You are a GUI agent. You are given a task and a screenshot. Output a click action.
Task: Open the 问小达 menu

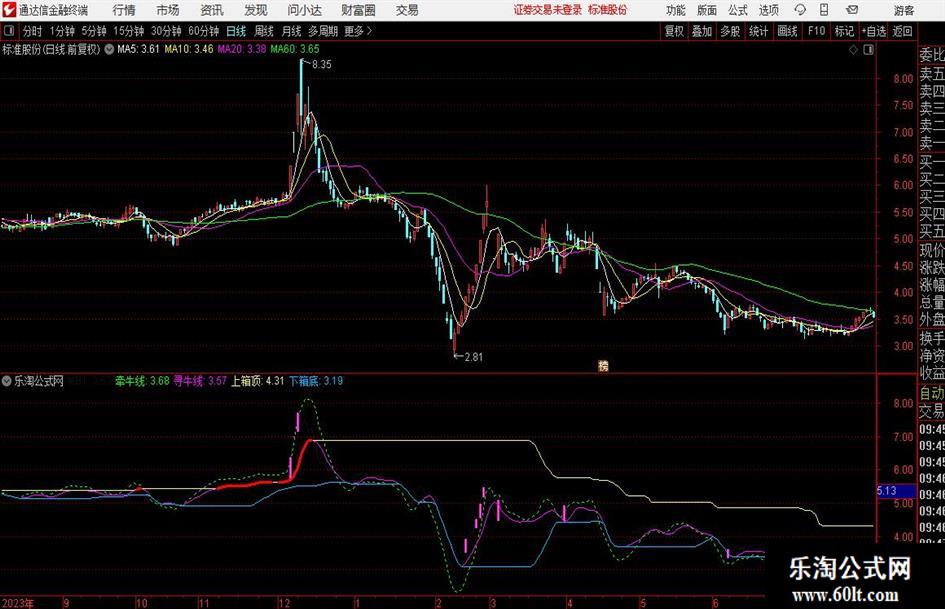(304, 10)
